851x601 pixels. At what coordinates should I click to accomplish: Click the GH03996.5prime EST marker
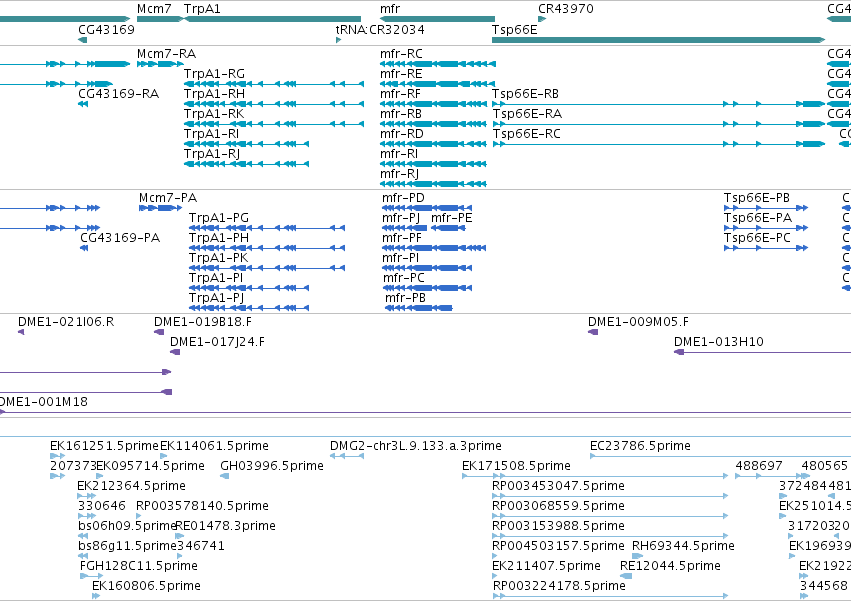[x=225, y=476]
